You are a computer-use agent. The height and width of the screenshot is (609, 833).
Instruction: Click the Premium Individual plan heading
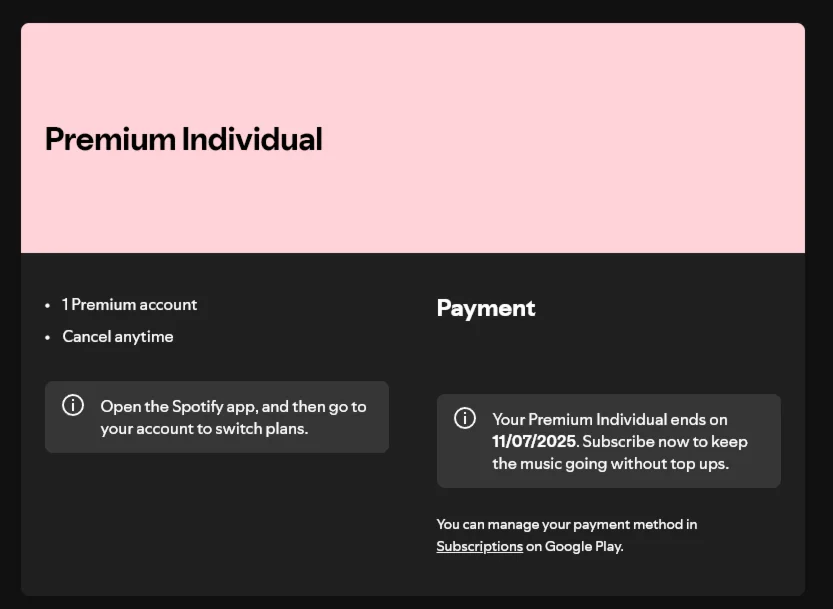(183, 139)
